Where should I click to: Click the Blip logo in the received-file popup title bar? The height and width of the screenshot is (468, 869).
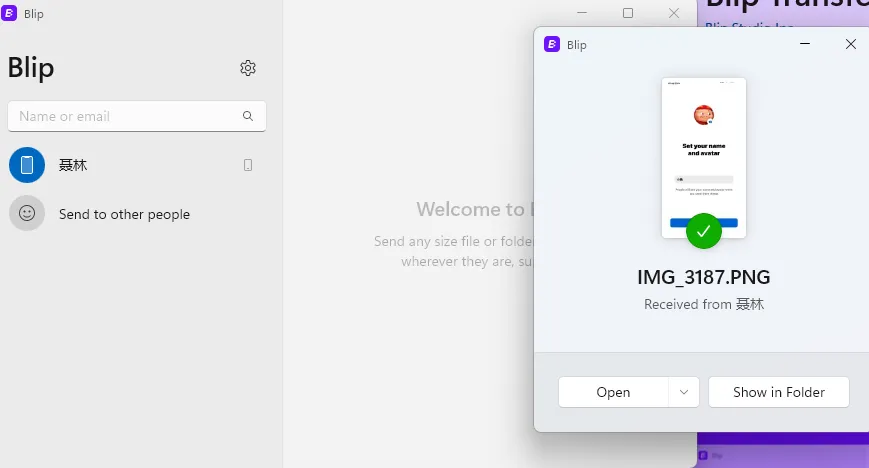tap(552, 44)
